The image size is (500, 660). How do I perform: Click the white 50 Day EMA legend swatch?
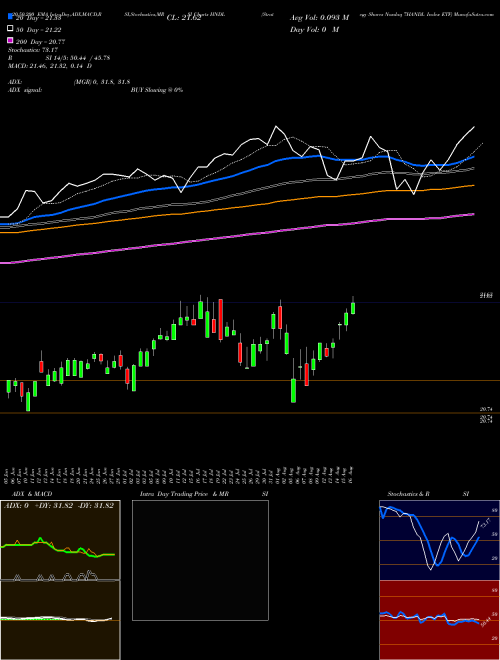(x=10, y=29)
